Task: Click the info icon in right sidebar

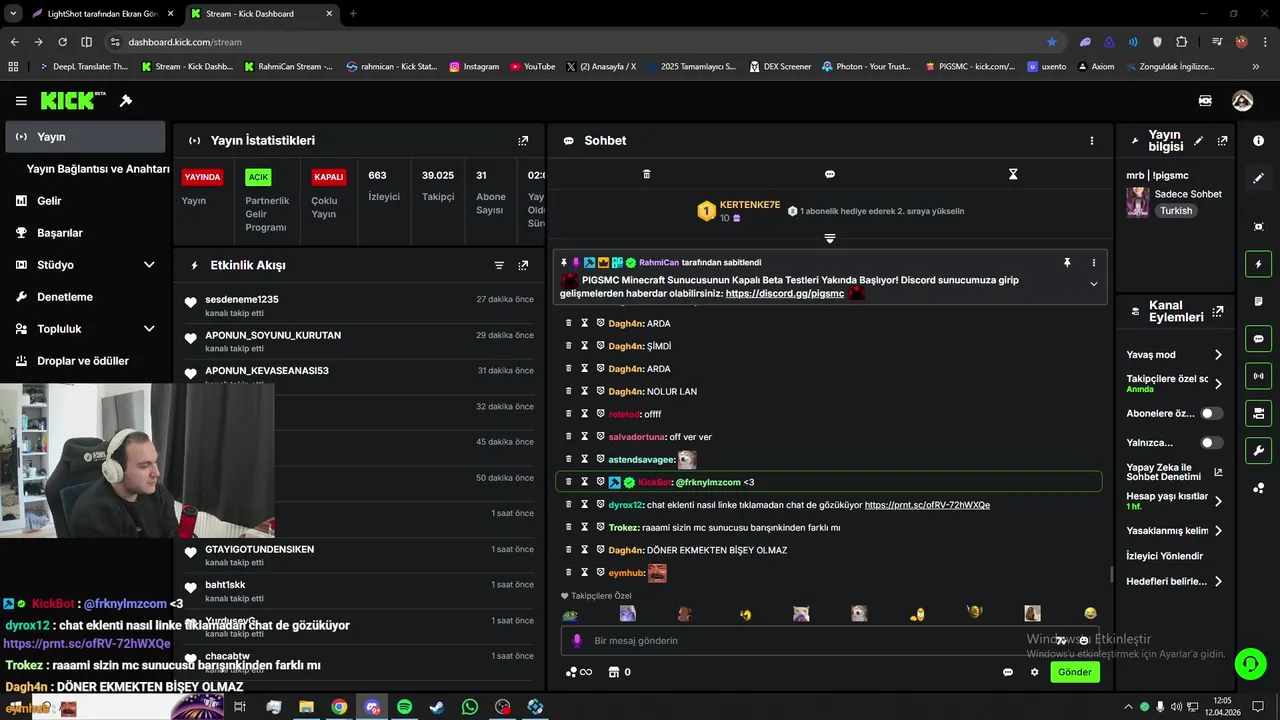Action: pos(1258,141)
